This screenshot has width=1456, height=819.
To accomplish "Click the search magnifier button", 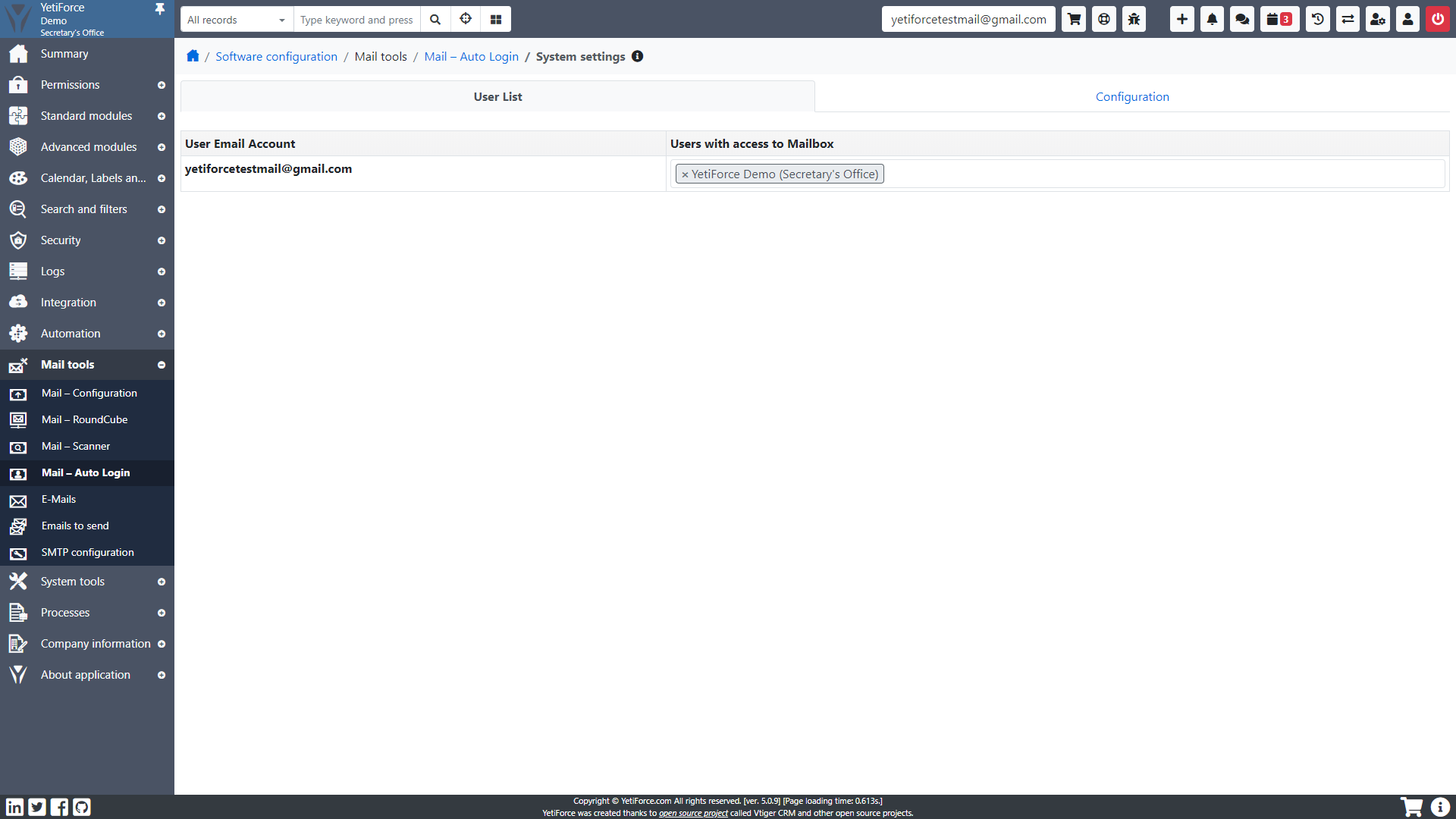I will (435, 20).
